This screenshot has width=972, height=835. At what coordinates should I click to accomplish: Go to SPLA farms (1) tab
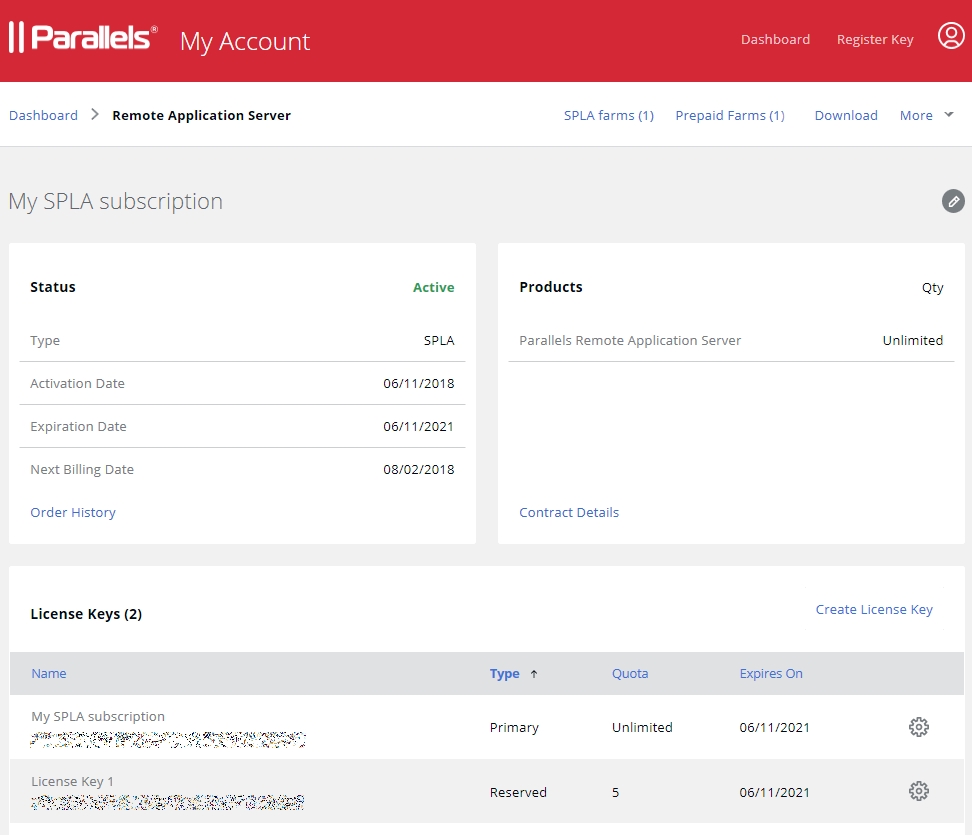(x=608, y=115)
